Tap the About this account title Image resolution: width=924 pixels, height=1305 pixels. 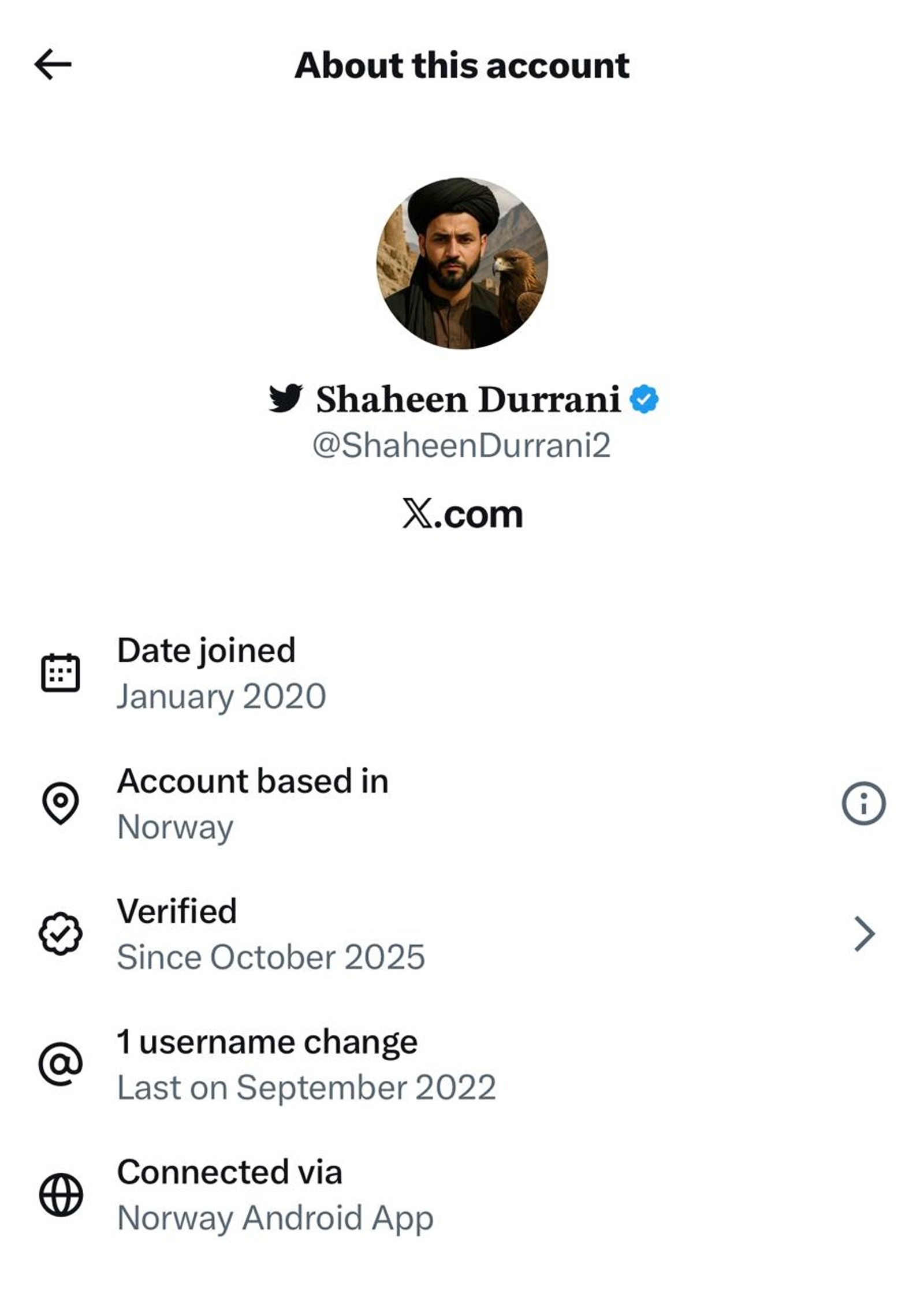pos(461,65)
